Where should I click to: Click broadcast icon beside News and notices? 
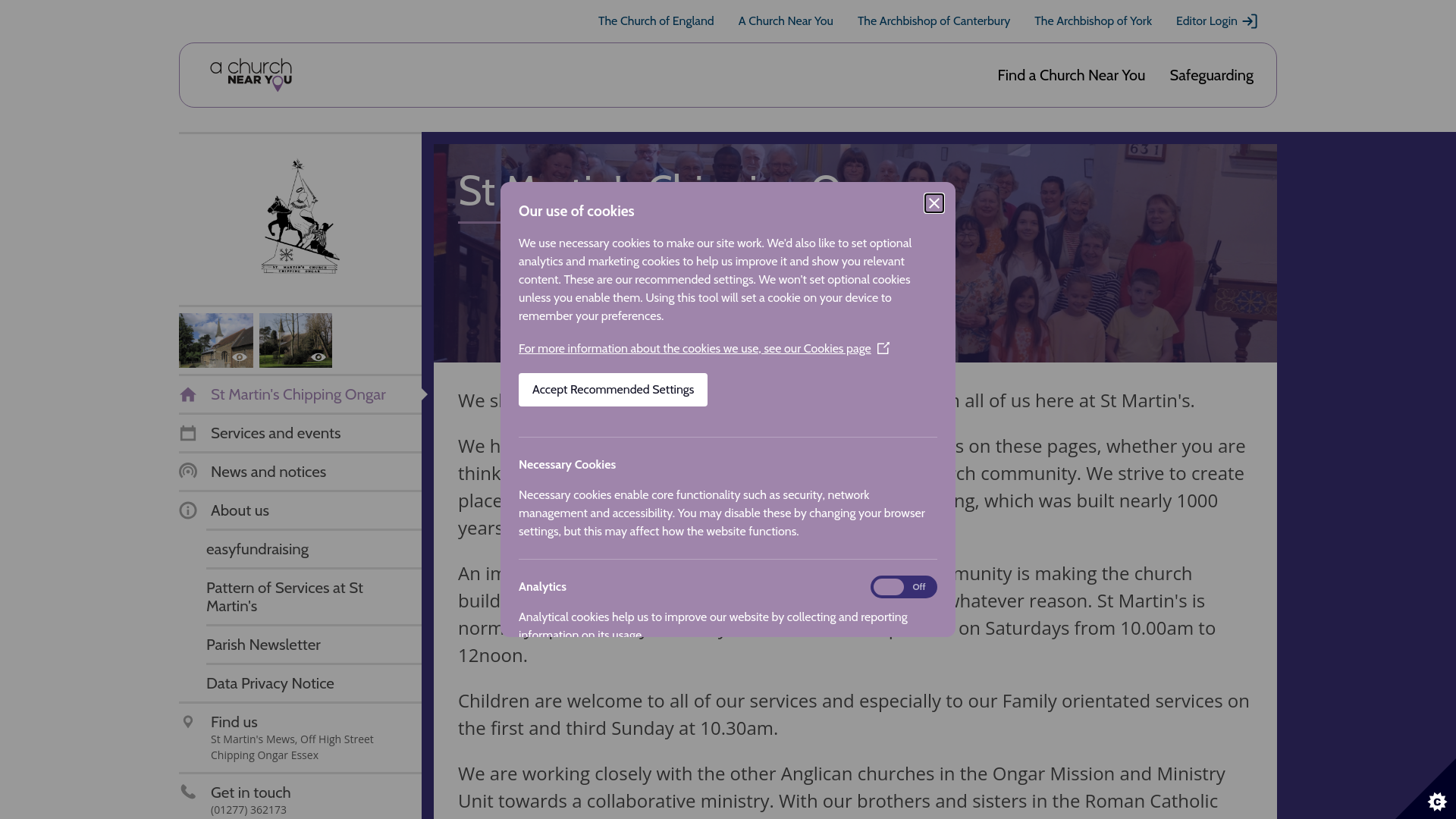188,472
